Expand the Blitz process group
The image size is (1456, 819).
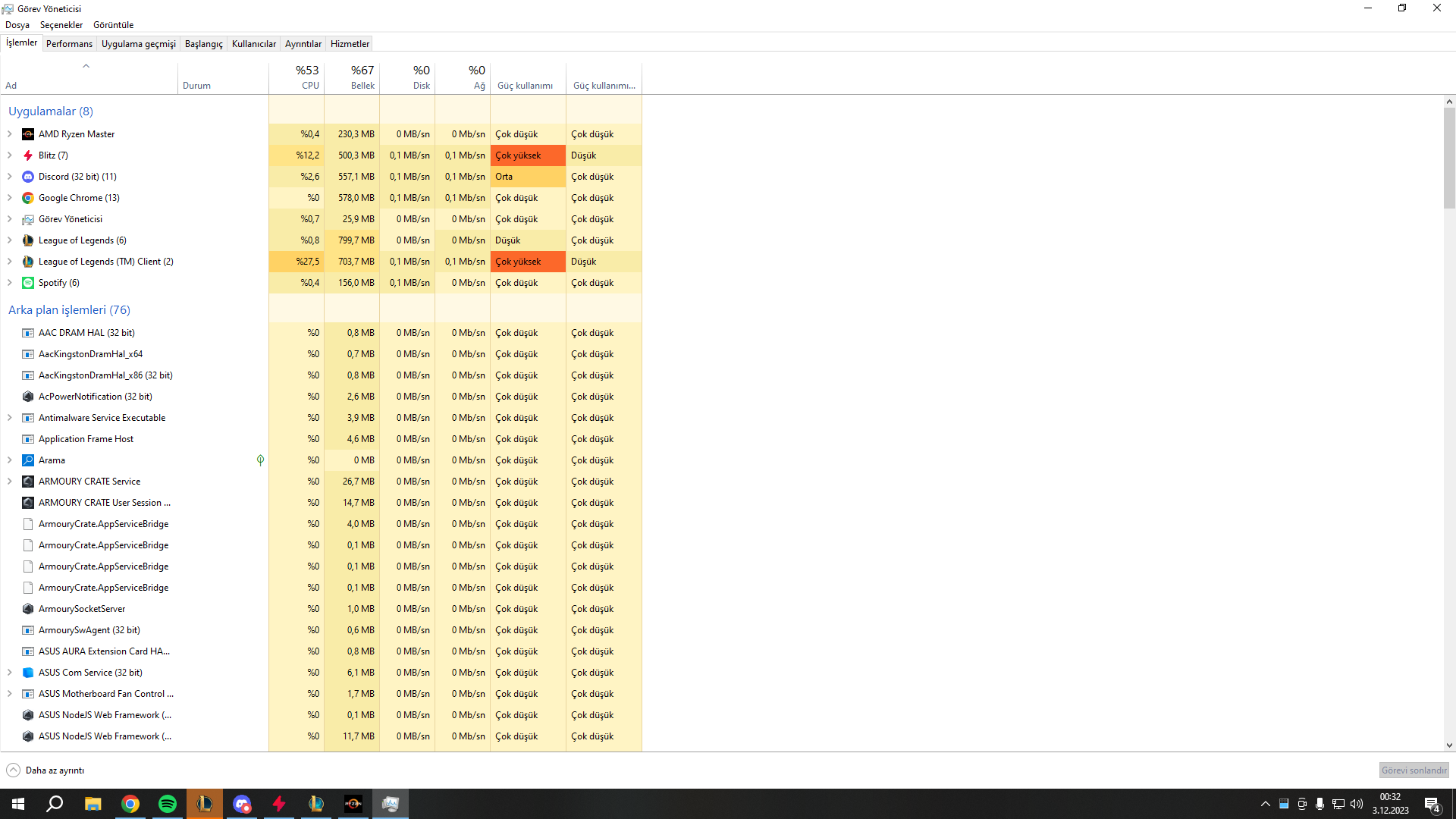click(x=9, y=155)
